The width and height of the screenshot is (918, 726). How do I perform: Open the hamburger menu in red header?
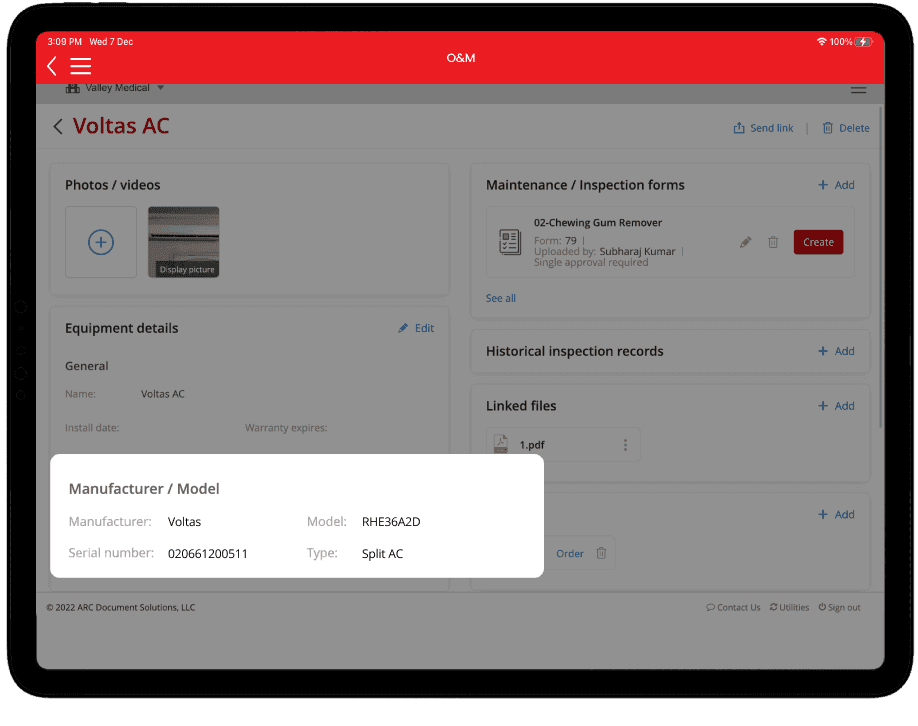coord(81,66)
